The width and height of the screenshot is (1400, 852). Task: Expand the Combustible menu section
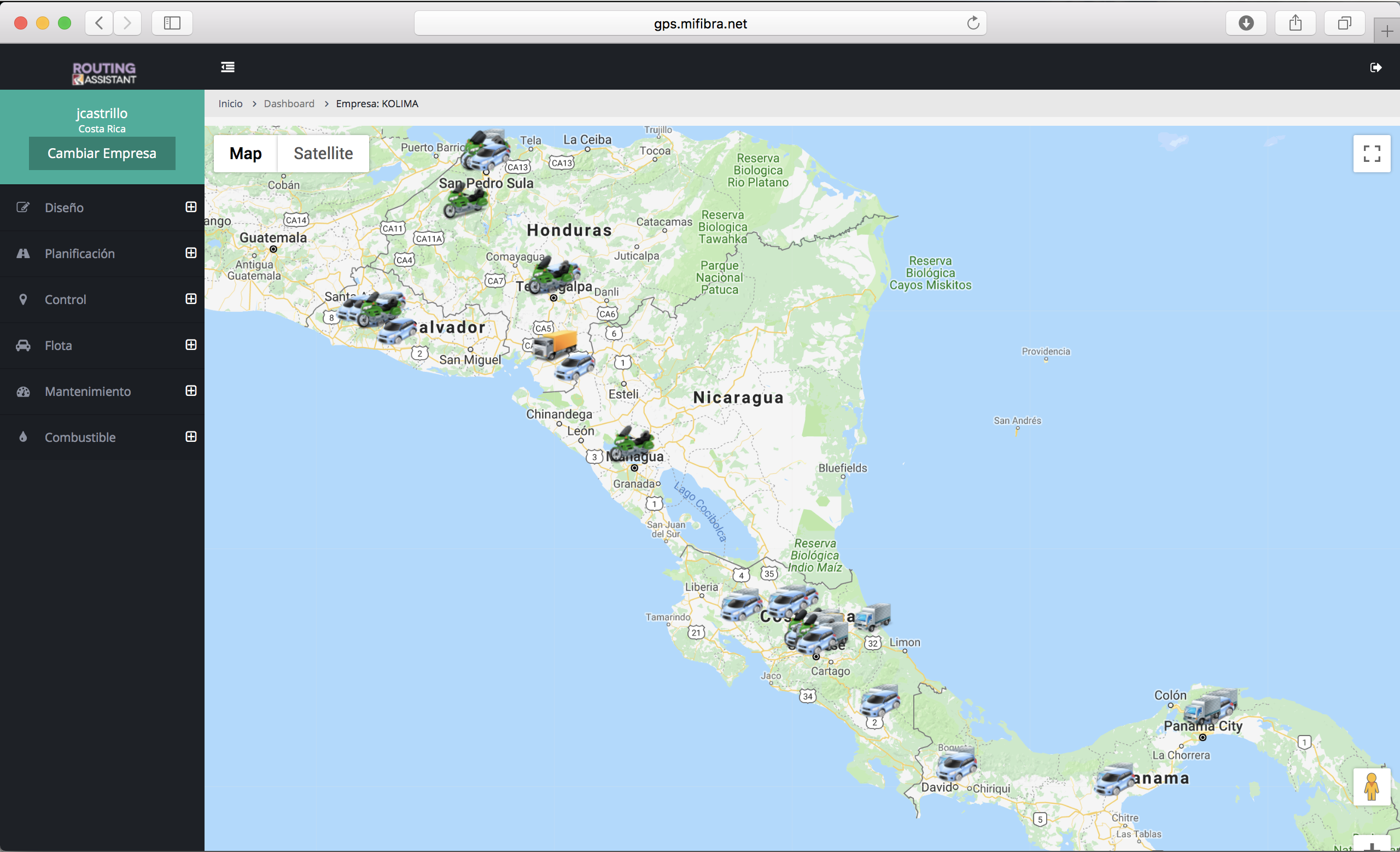coord(191,437)
